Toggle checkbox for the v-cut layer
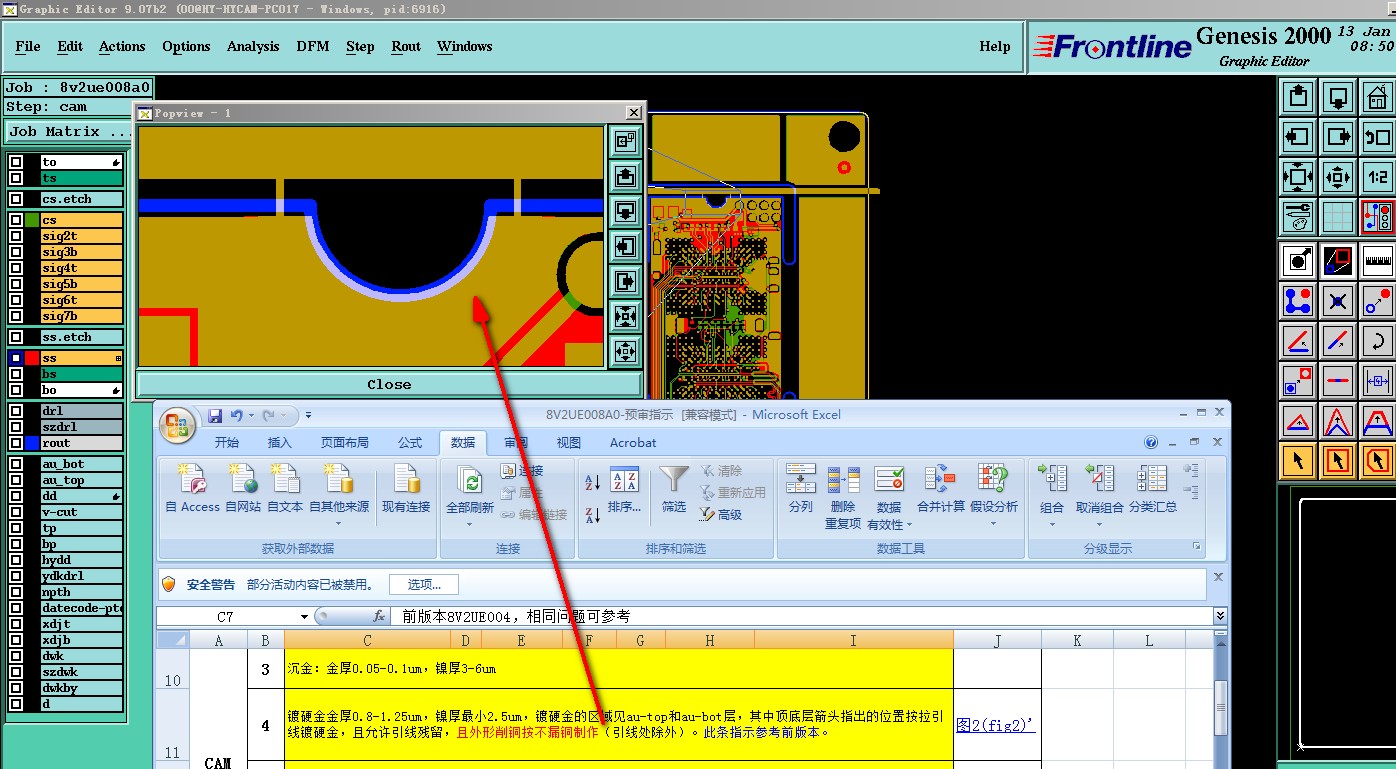 pos(16,512)
